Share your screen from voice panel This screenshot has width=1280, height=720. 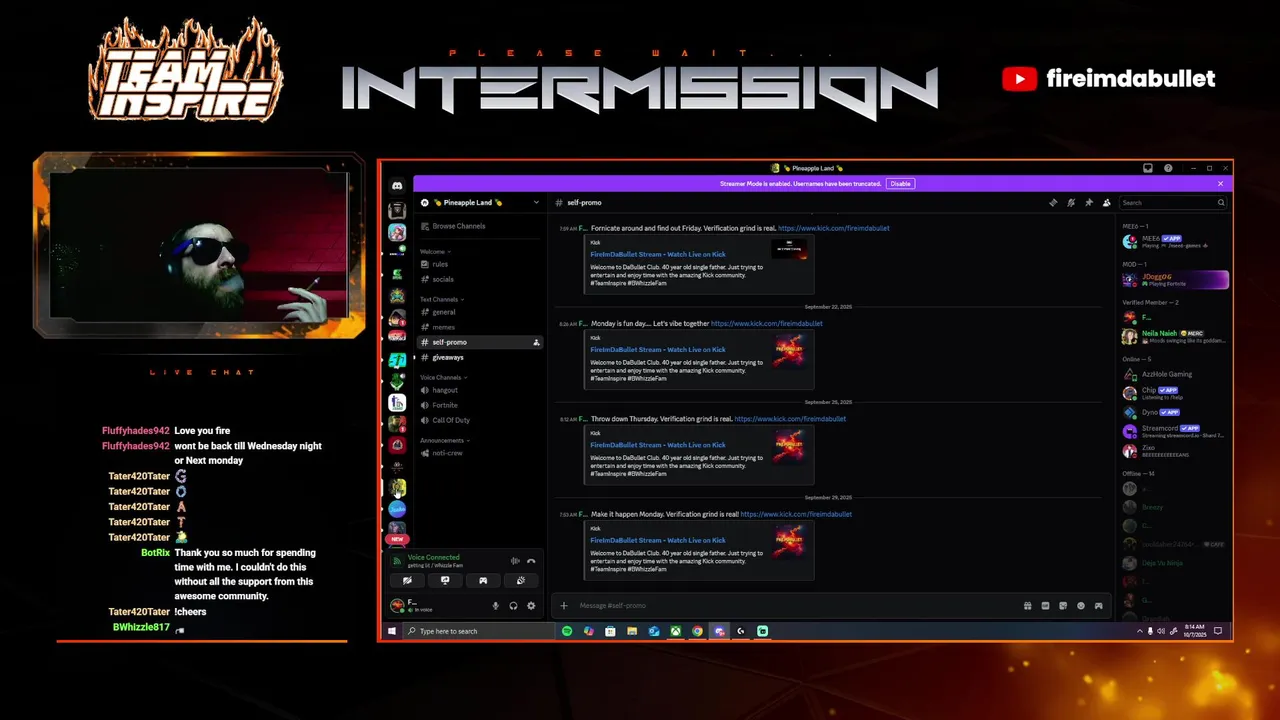click(445, 580)
